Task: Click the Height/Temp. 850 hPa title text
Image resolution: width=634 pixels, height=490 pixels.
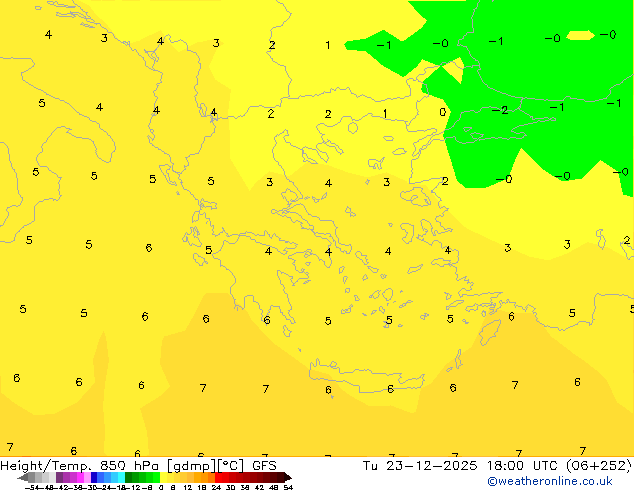Action: [x=79, y=466]
